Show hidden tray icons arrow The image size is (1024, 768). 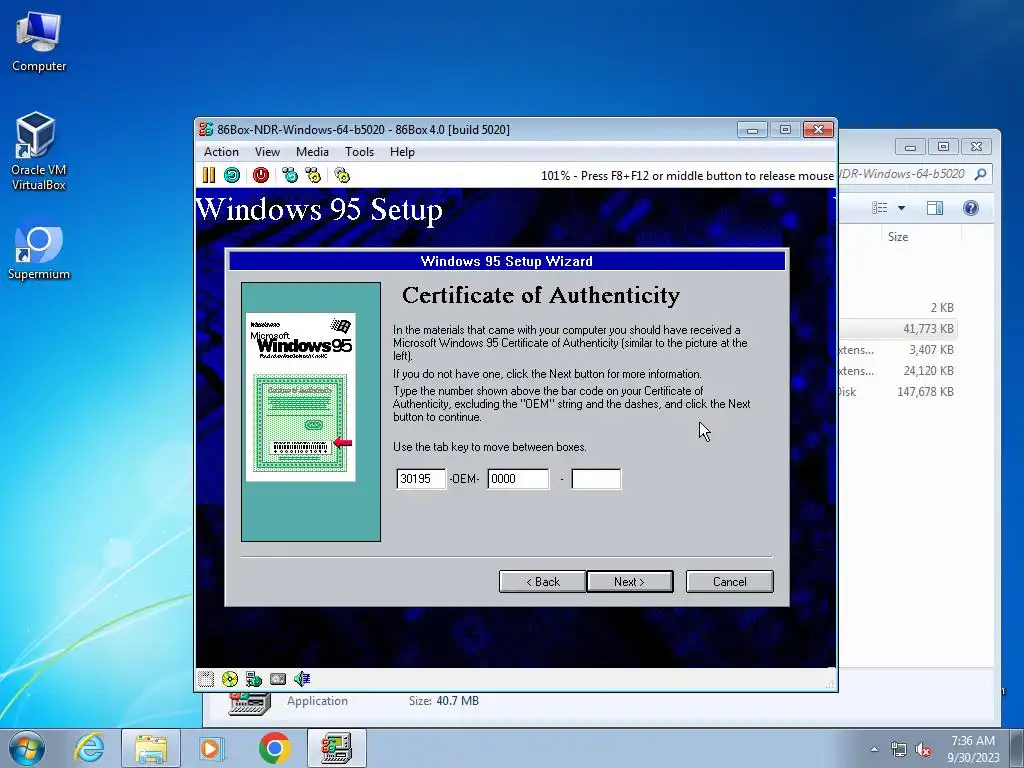[874, 749]
